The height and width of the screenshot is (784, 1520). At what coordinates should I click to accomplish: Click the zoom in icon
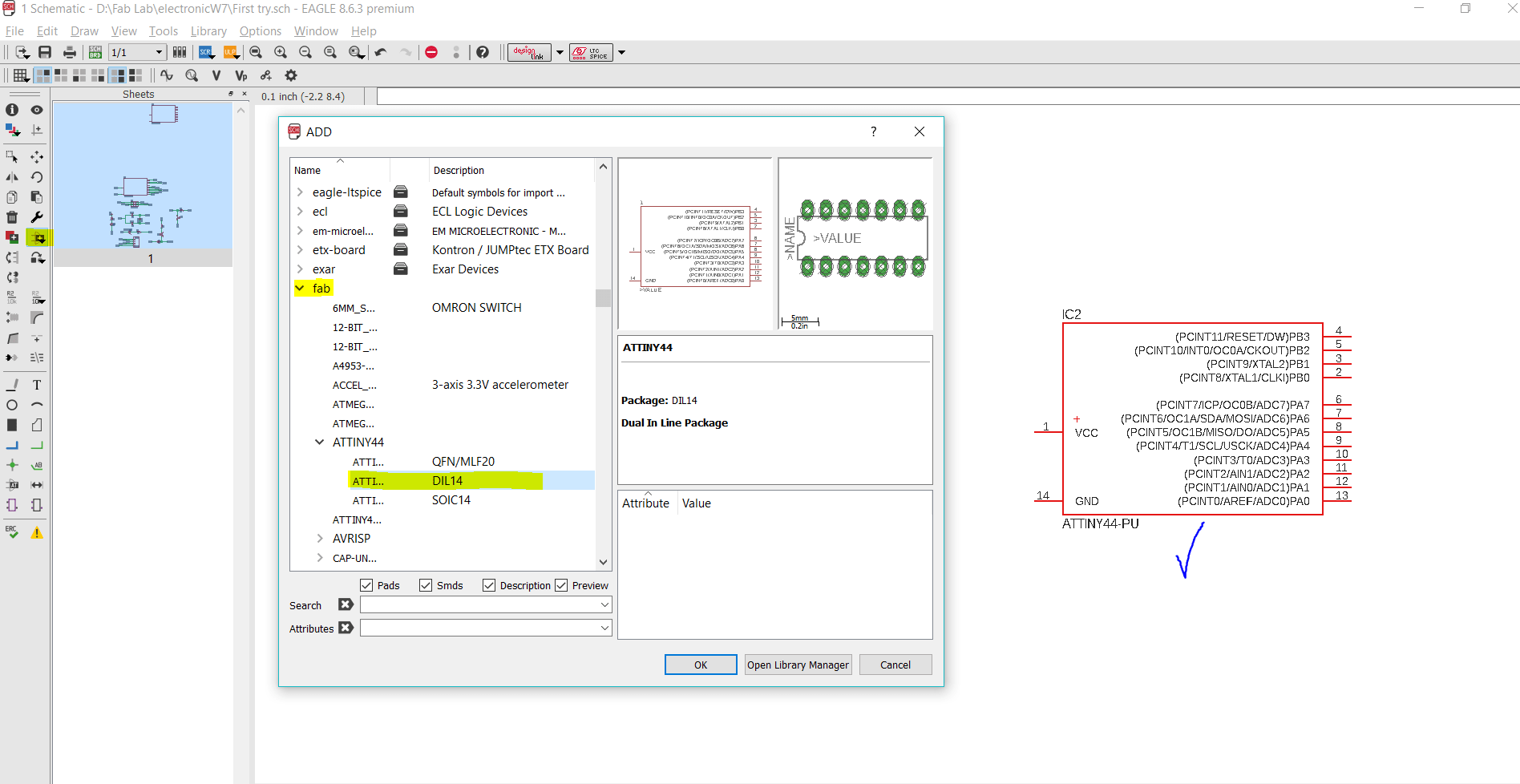[281, 52]
